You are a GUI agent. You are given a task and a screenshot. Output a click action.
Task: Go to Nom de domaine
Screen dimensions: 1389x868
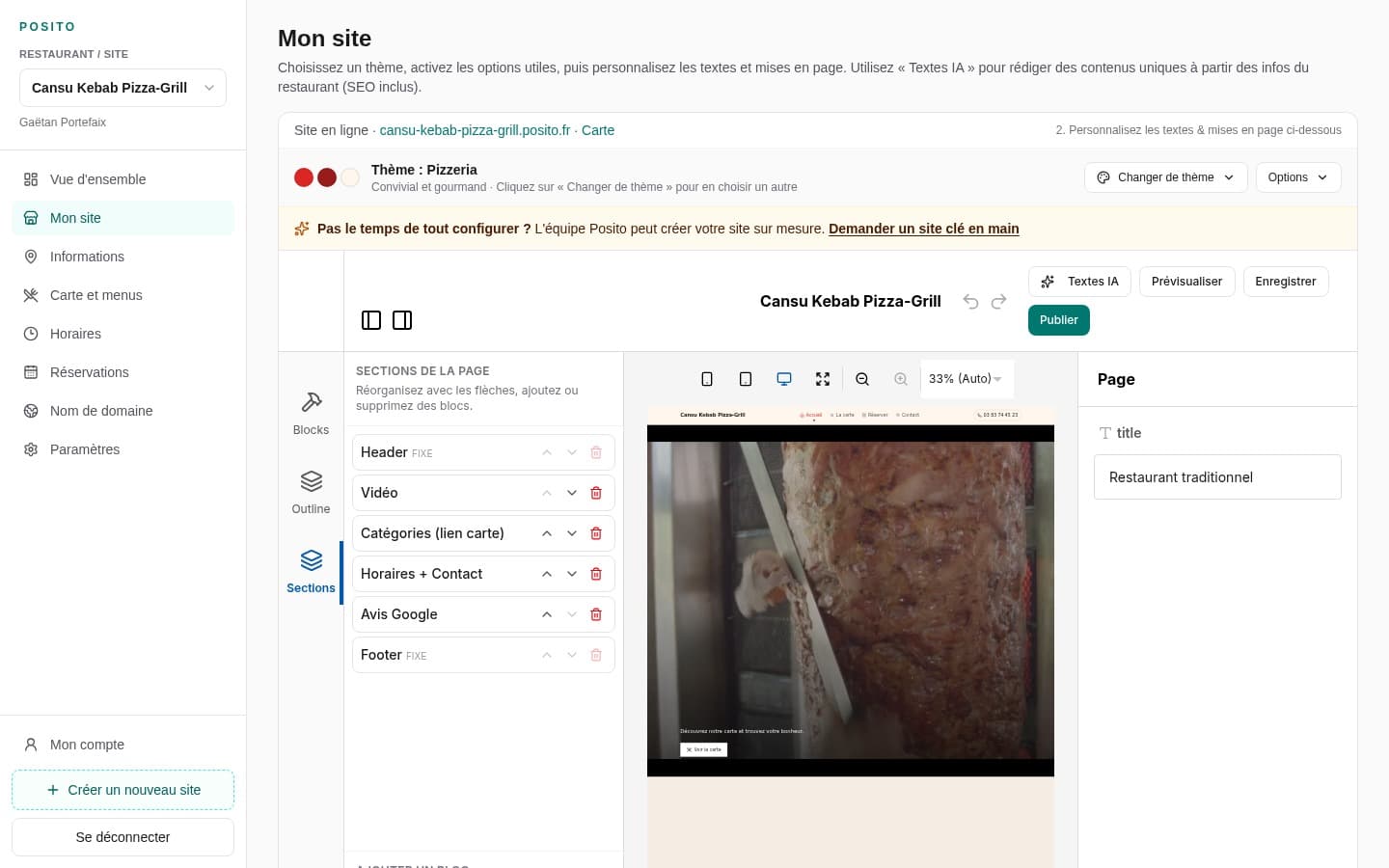pos(123,411)
